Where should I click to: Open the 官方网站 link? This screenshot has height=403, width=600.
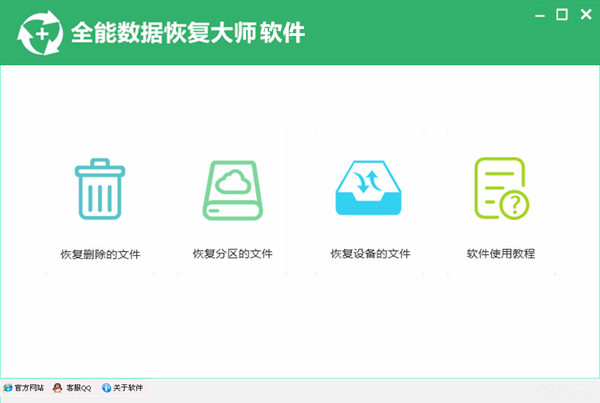29,388
